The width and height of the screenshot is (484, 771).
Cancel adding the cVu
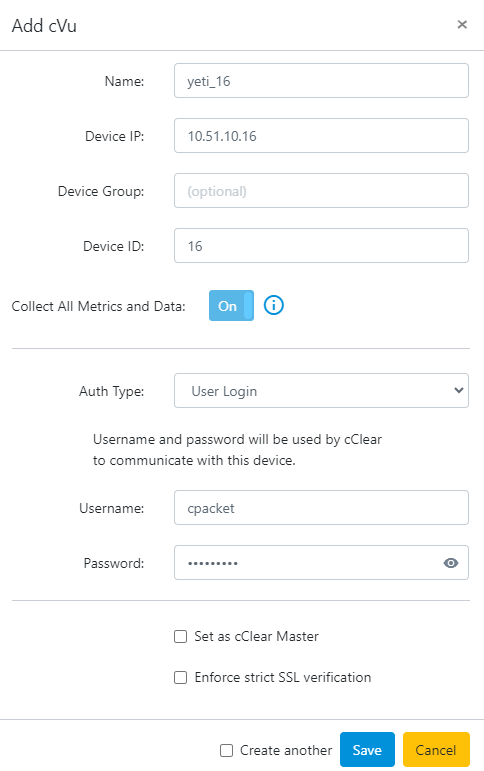point(436,750)
